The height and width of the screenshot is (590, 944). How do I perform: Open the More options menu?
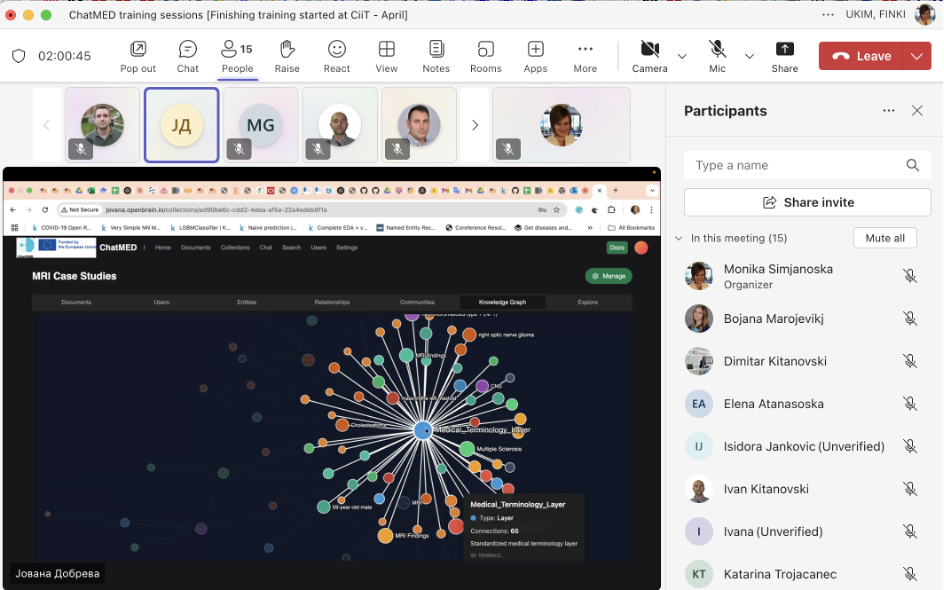coord(585,56)
